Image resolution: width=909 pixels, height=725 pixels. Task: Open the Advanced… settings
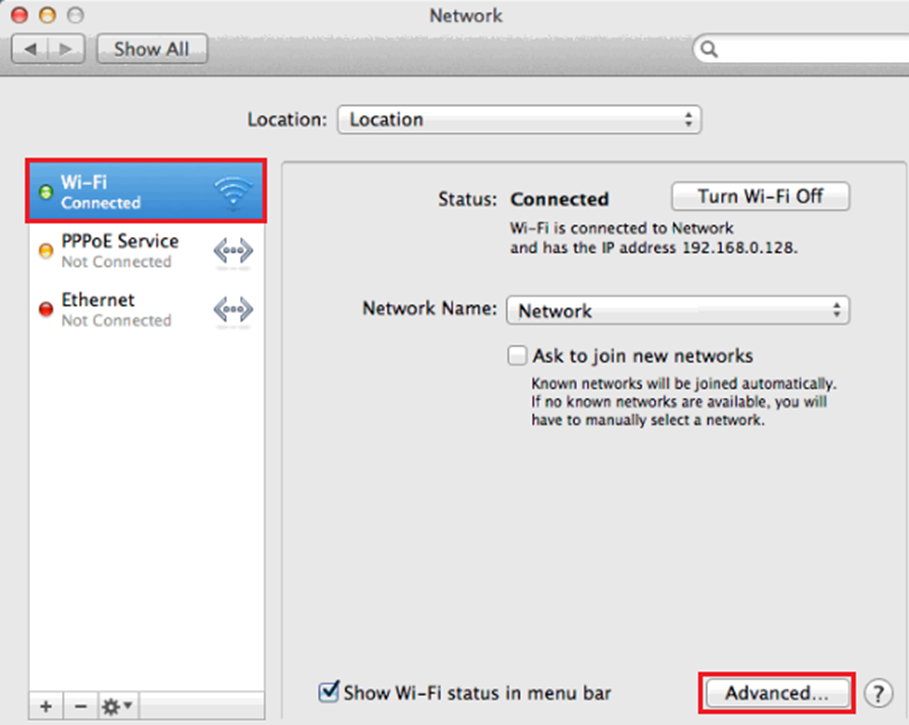point(777,692)
